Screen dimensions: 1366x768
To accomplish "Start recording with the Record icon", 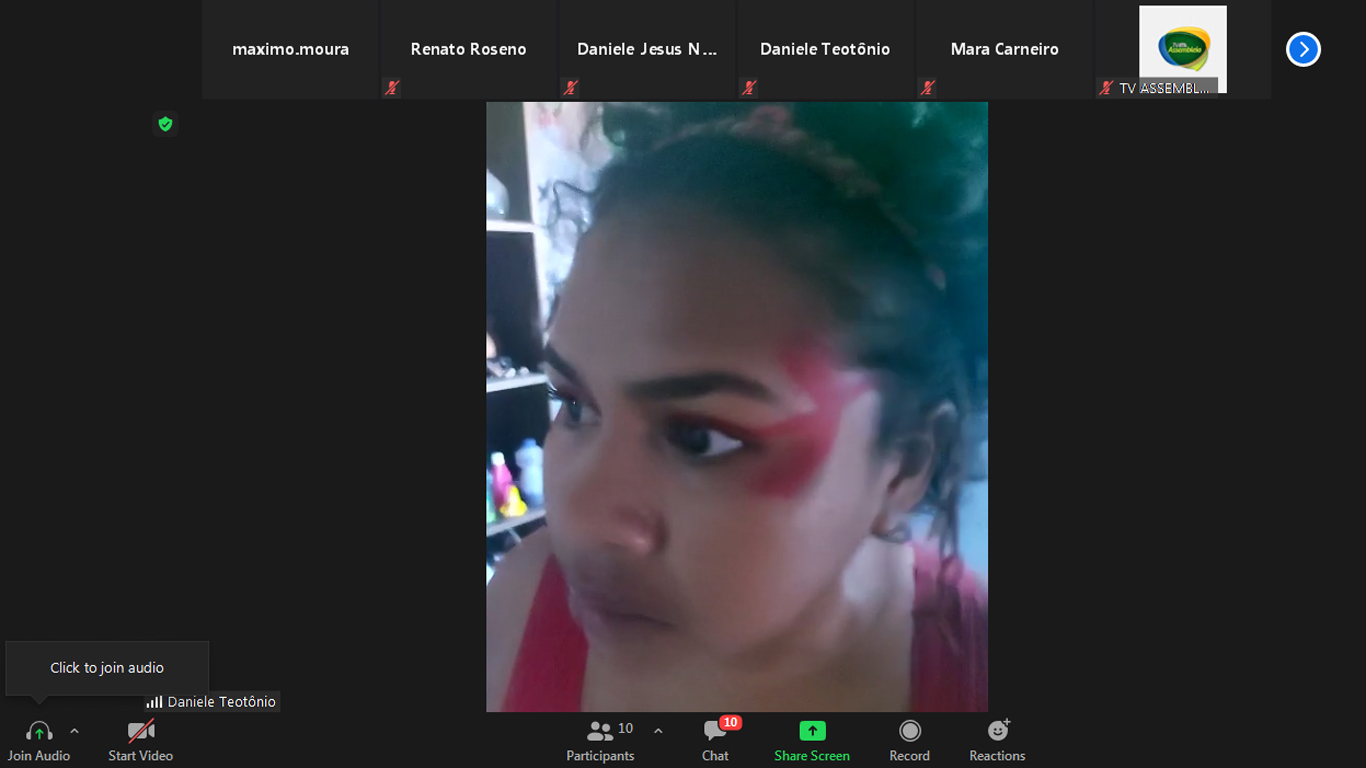I will [x=909, y=731].
